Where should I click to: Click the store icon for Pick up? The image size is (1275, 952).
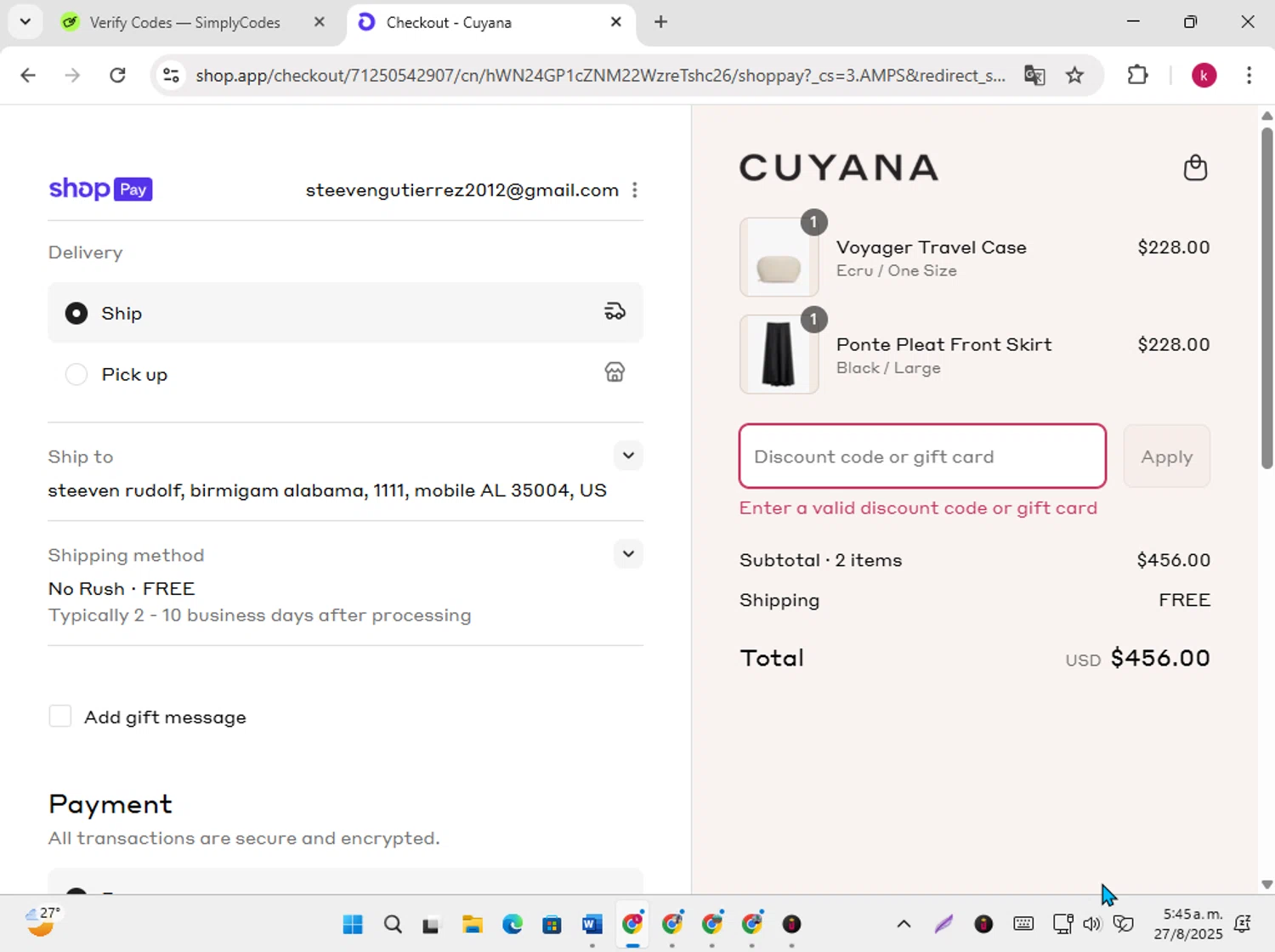coord(615,372)
